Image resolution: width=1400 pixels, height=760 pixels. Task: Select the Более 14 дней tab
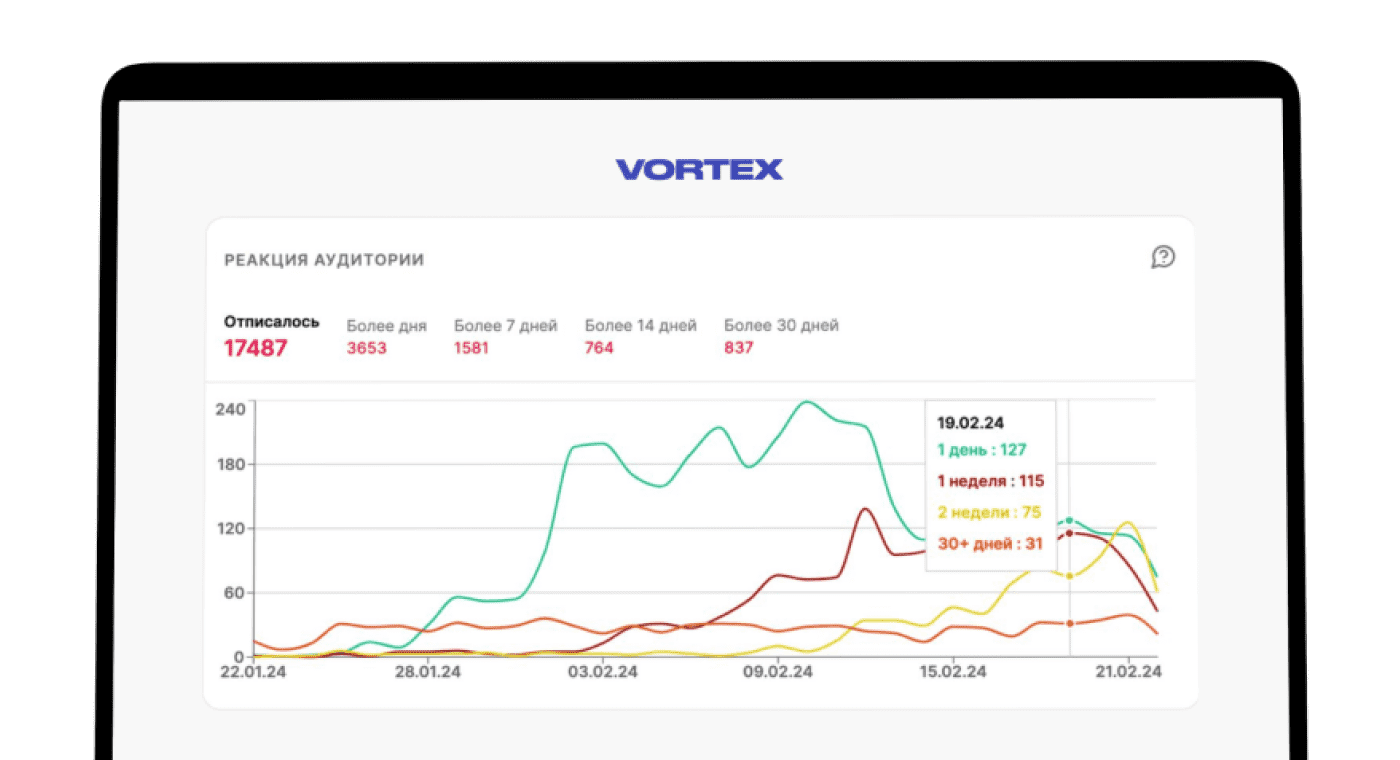[x=641, y=337]
